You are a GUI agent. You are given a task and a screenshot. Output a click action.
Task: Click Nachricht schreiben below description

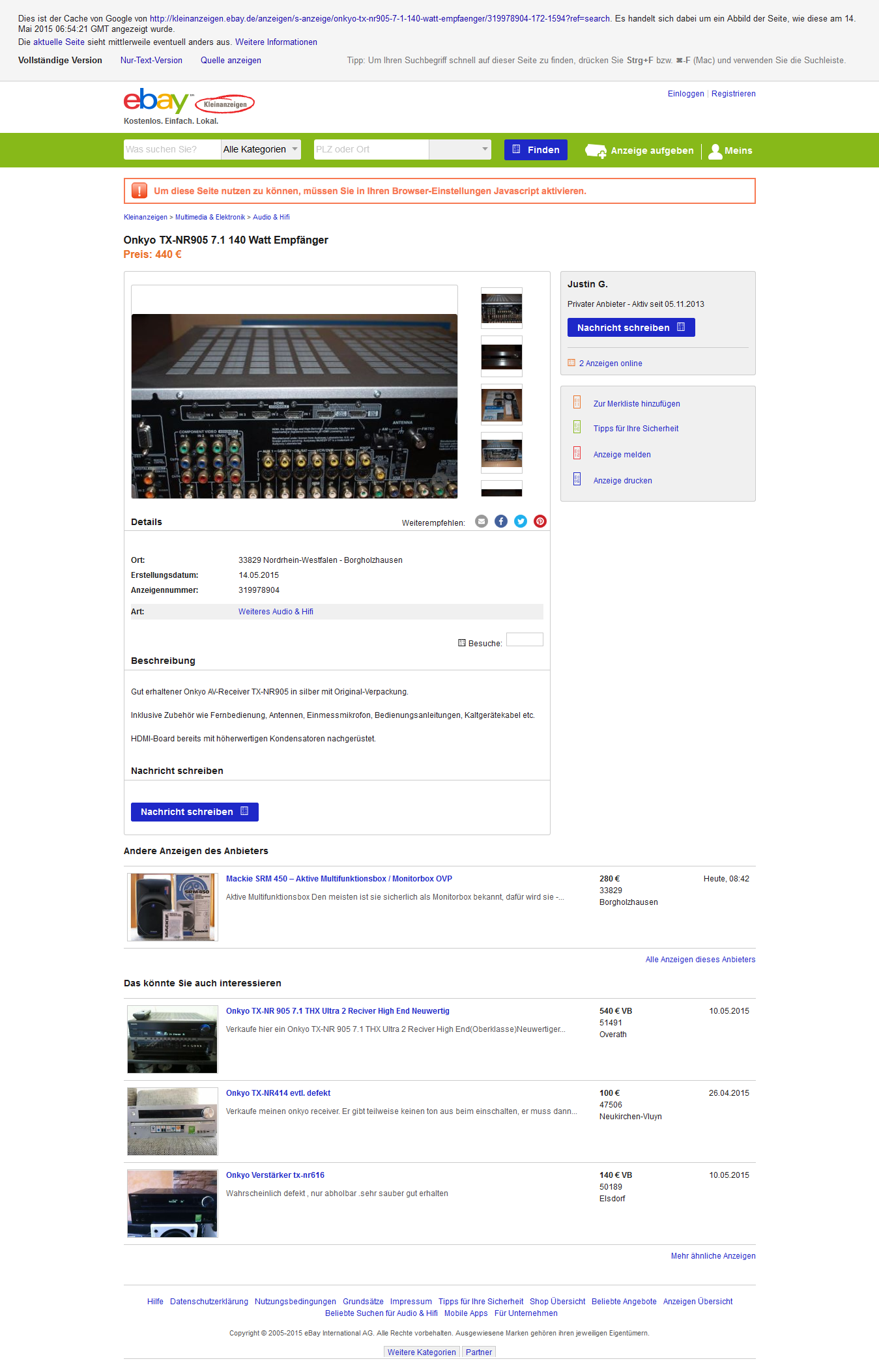(x=194, y=812)
